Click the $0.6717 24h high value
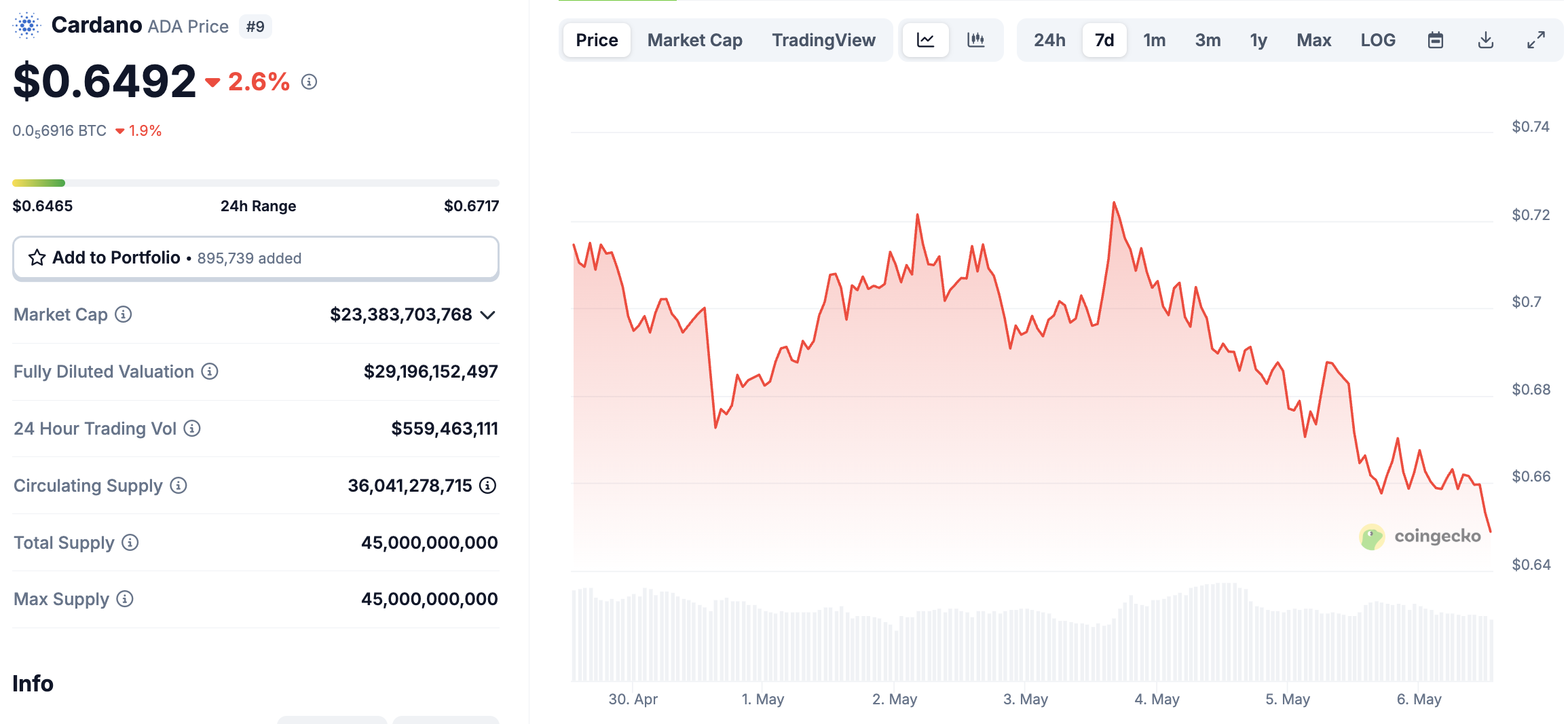Screen dimensions: 1568x724 [472, 206]
